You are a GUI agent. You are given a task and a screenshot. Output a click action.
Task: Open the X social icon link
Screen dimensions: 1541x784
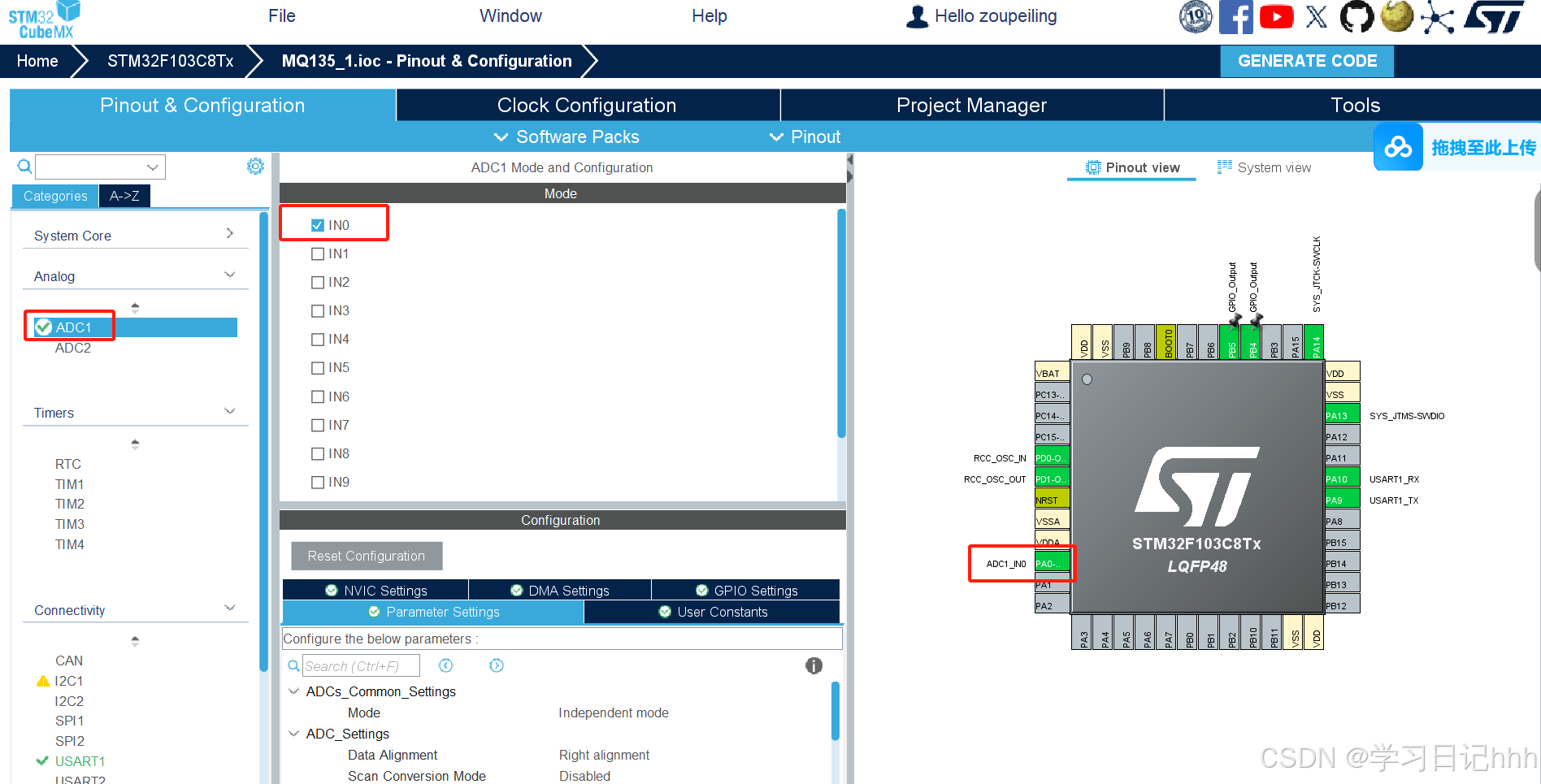click(x=1316, y=17)
